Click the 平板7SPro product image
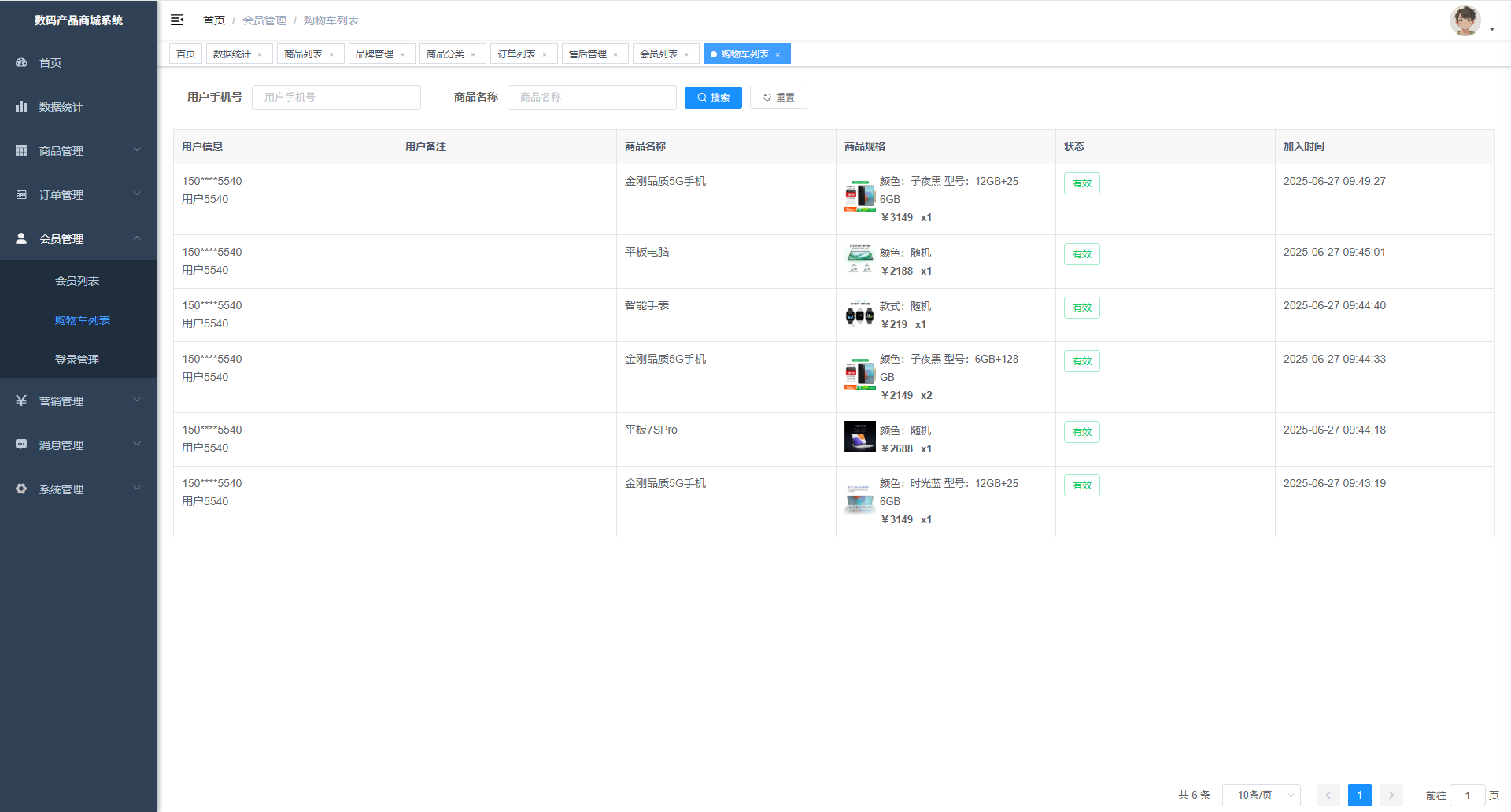 coord(859,437)
